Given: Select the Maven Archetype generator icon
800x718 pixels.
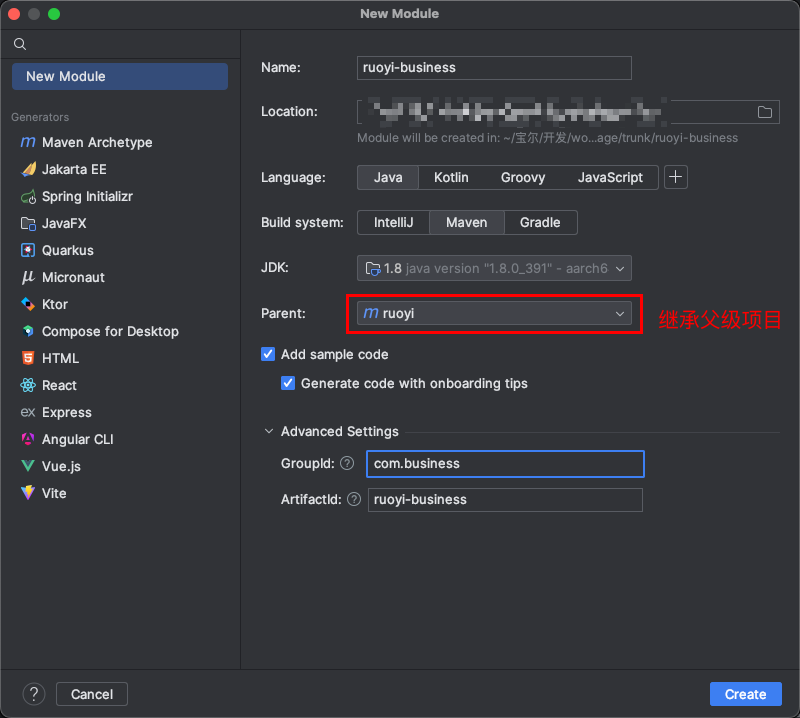Looking at the screenshot, I should 28,142.
